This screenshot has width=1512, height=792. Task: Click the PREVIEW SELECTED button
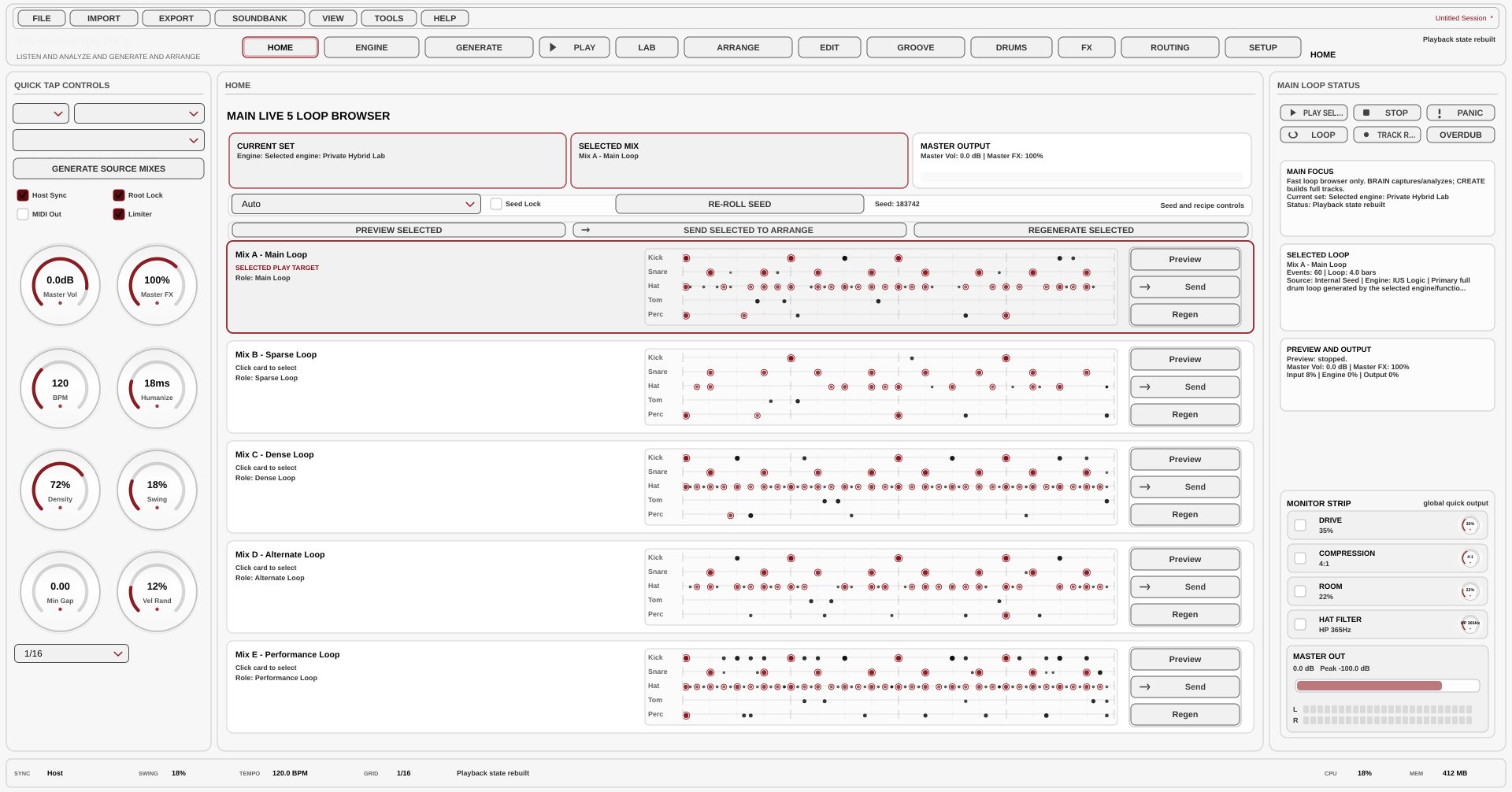pos(398,230)
